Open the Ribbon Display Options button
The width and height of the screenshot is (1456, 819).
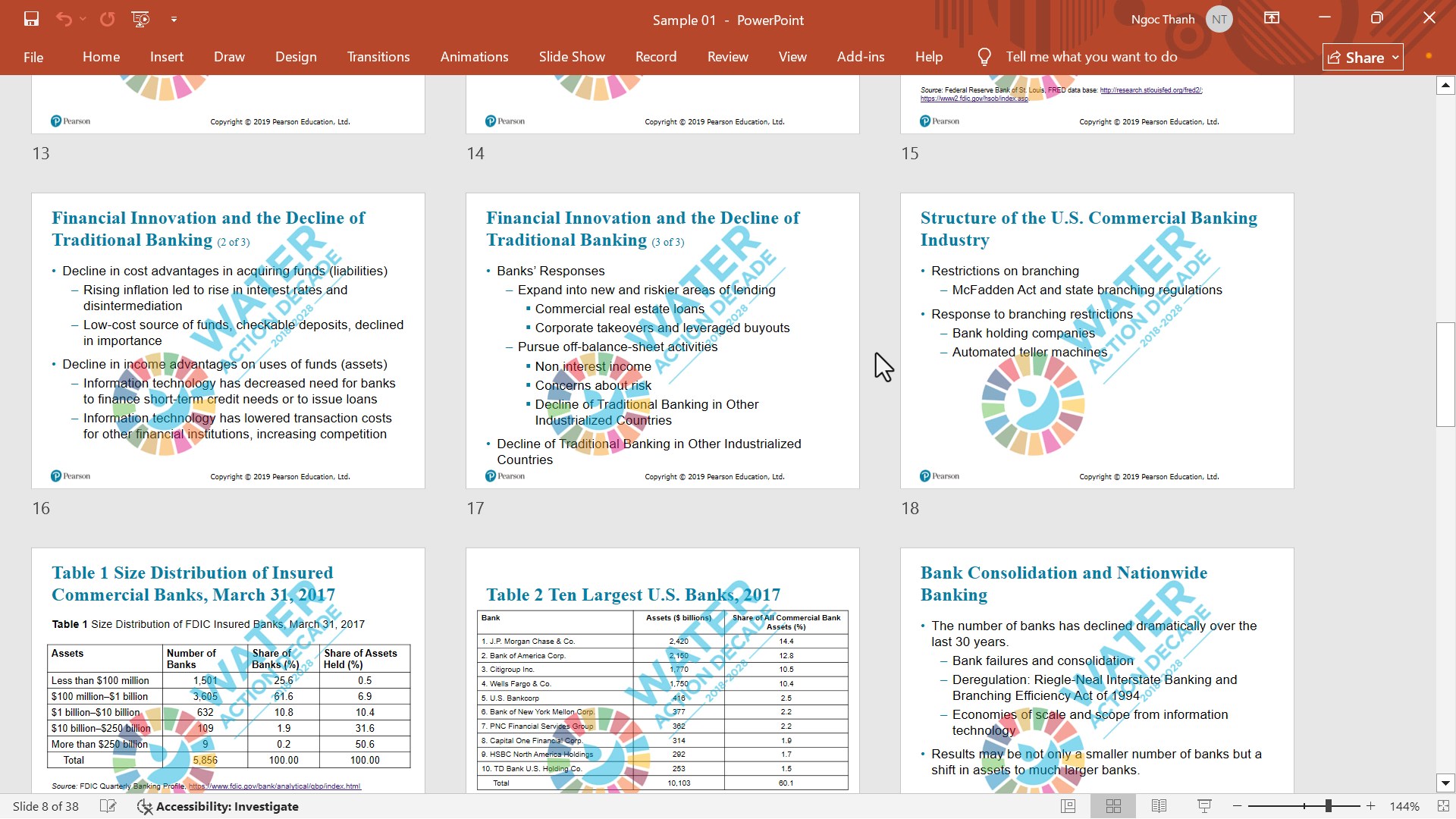[x=1272, y=18]
